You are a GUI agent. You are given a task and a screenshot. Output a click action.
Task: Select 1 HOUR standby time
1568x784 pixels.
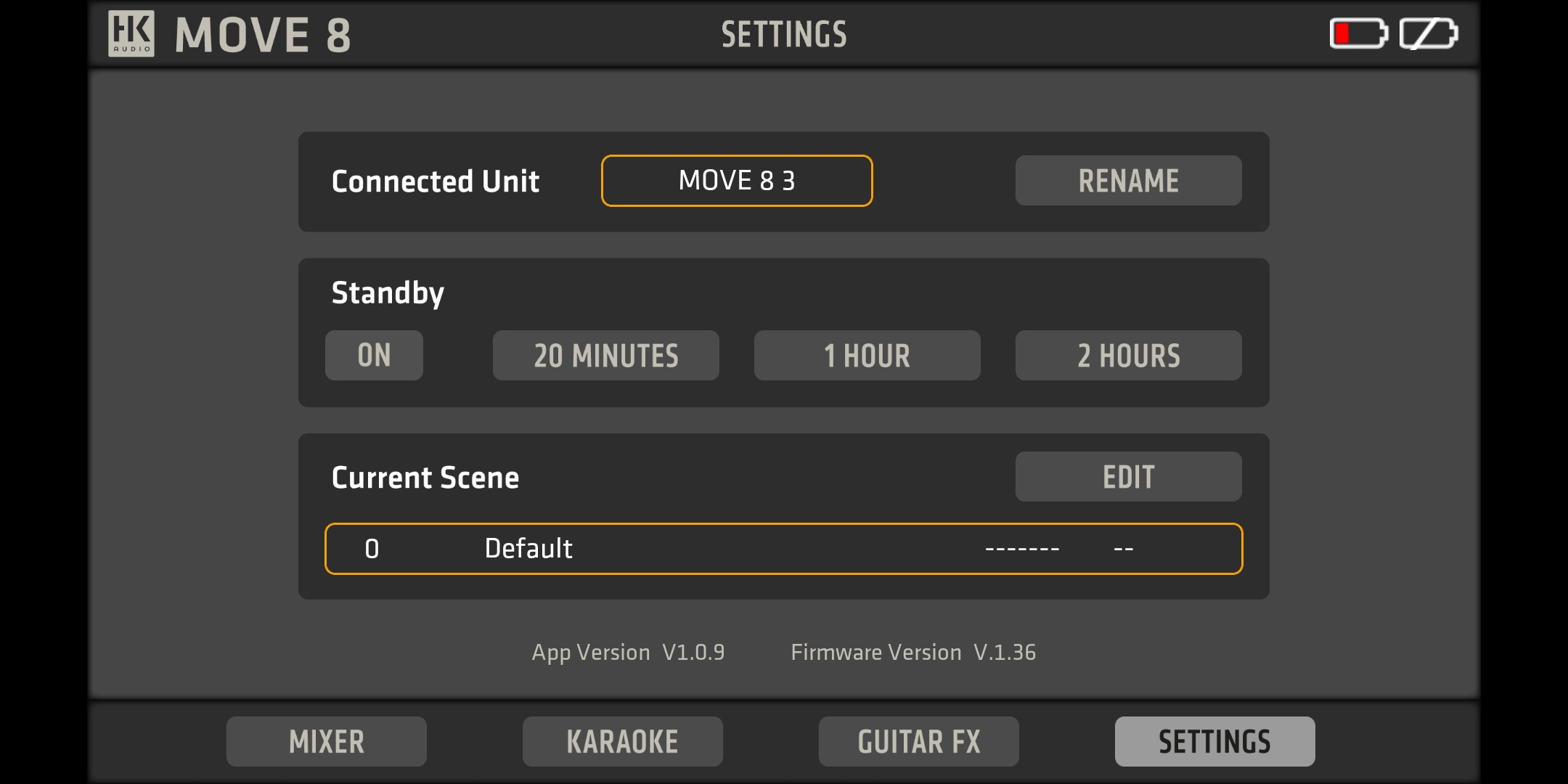pyautogui.click(x=867, y=355)
